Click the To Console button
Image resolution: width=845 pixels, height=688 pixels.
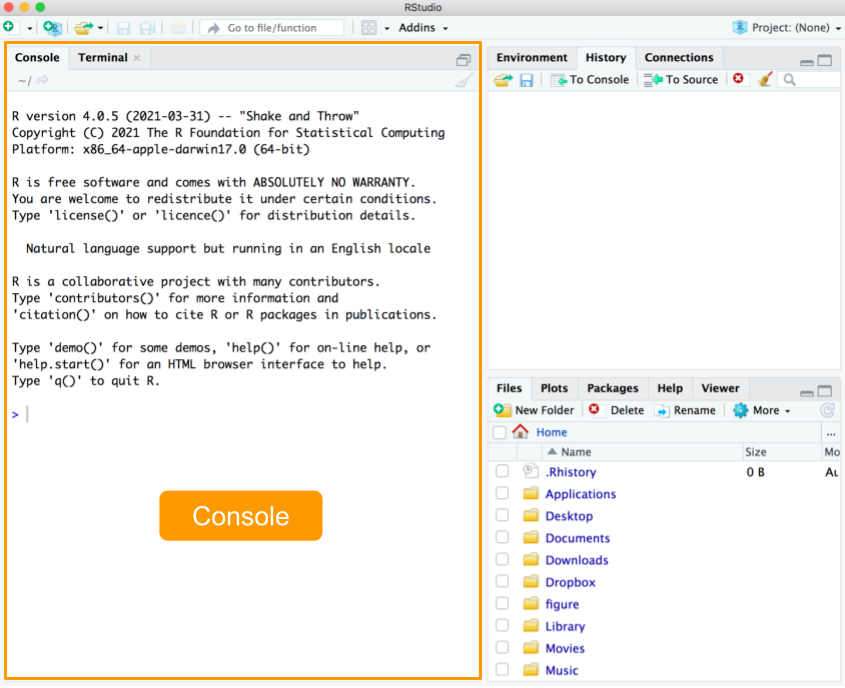click(x=590, y=80)
